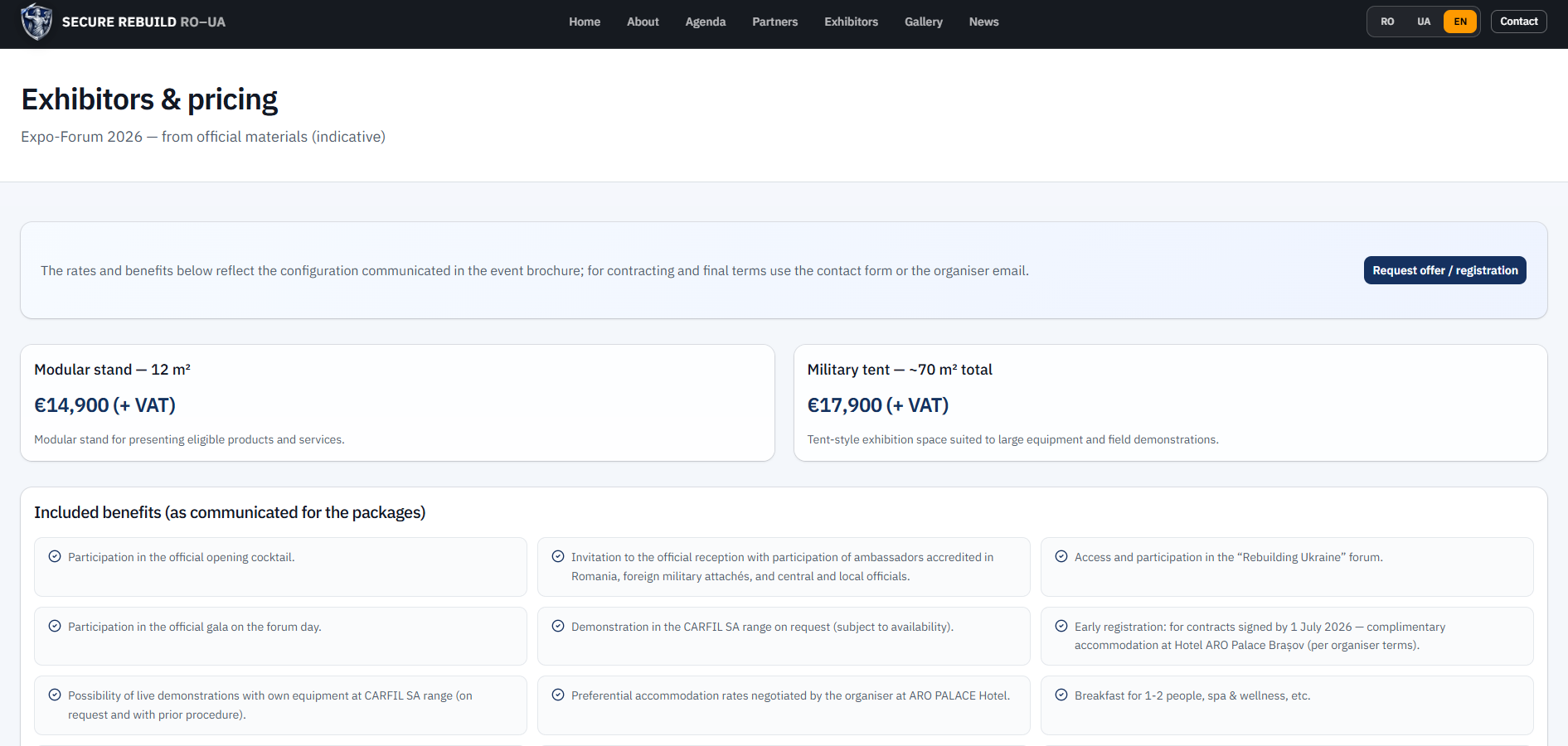
Task: Open the Gallery page
Action: click(x=924, y=22)
